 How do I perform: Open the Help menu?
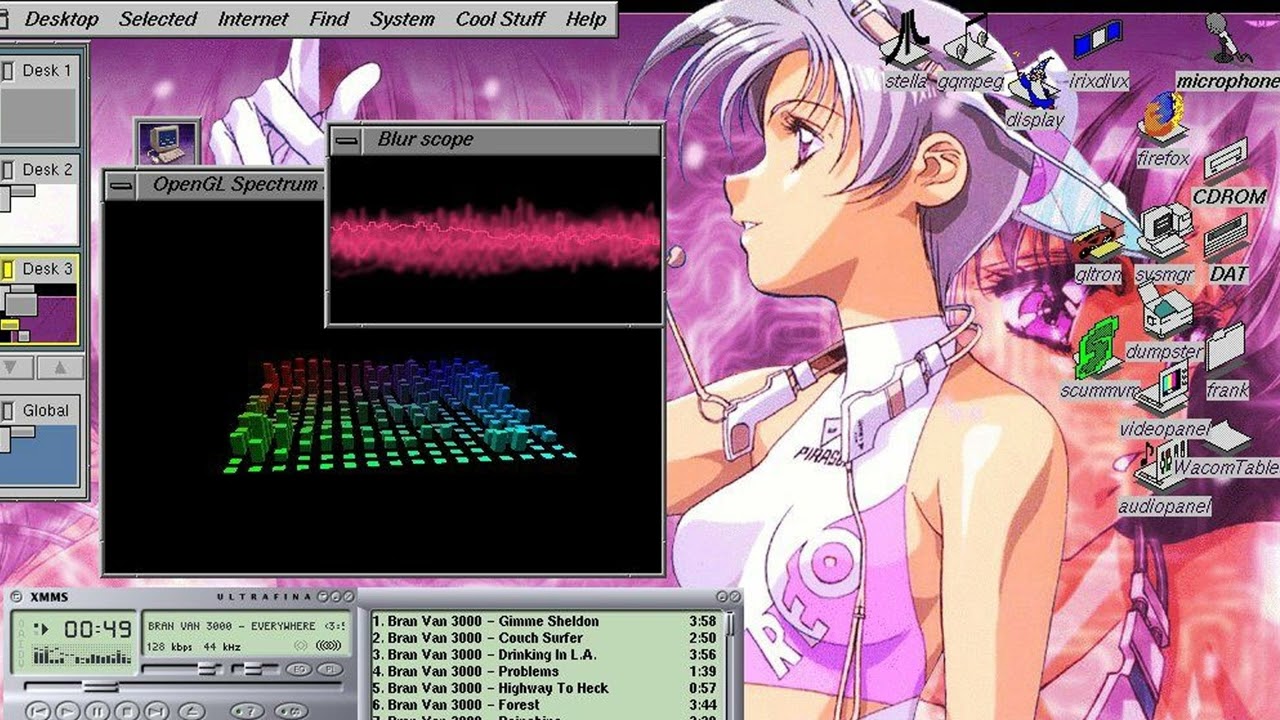click(x=586, y=19)
